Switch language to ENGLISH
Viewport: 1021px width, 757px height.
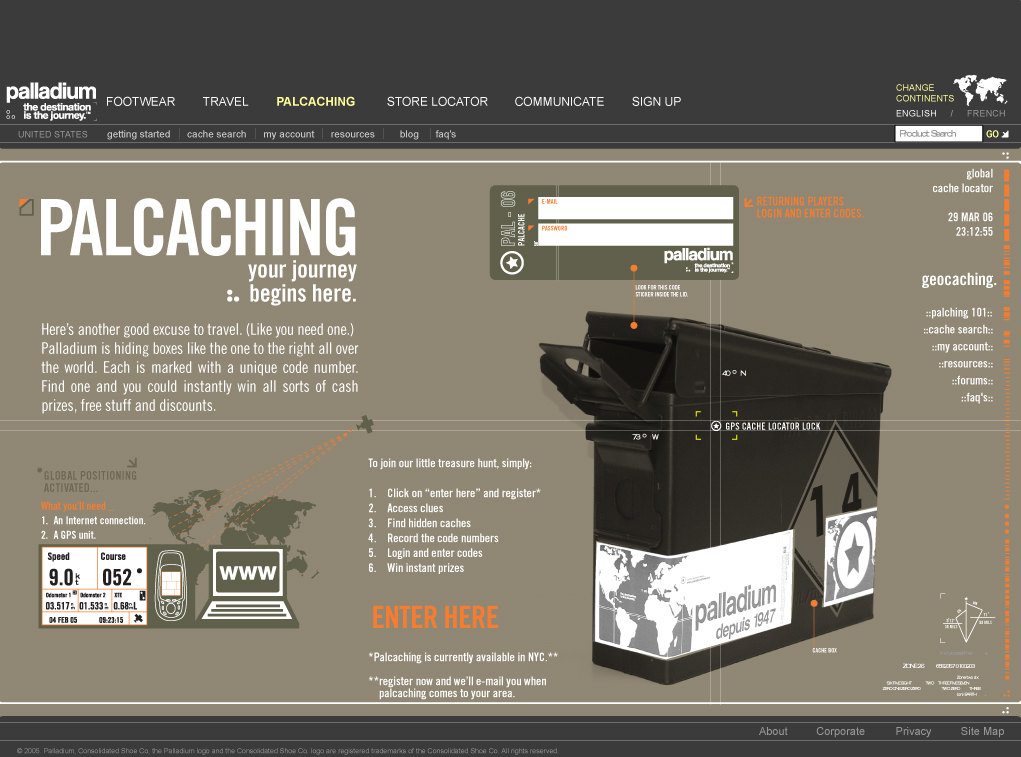tap(916, 113)
